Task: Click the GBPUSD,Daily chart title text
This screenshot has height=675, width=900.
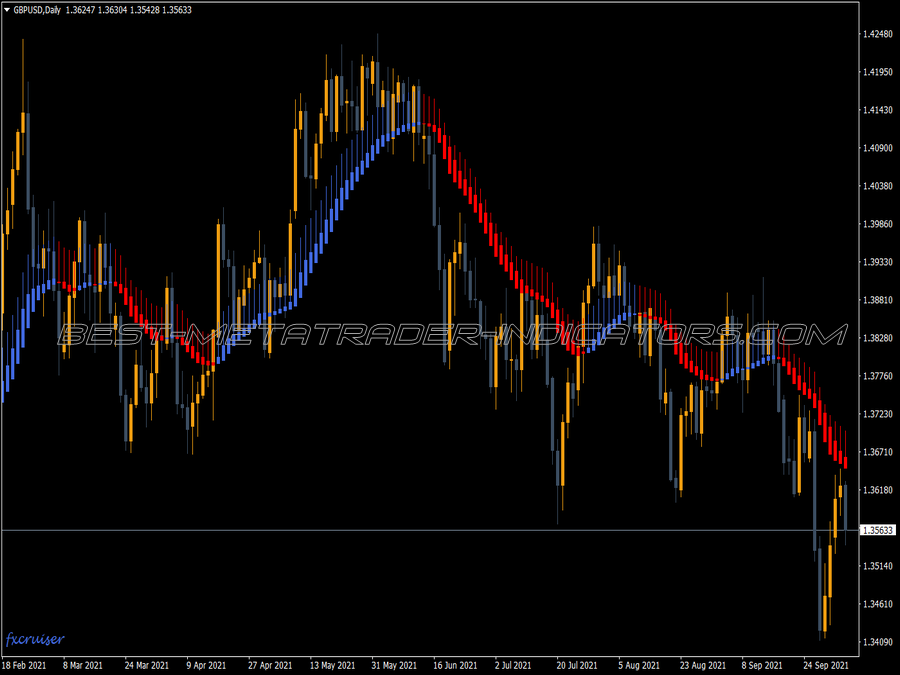Action: pyautogui.click(x=37, y=10)
